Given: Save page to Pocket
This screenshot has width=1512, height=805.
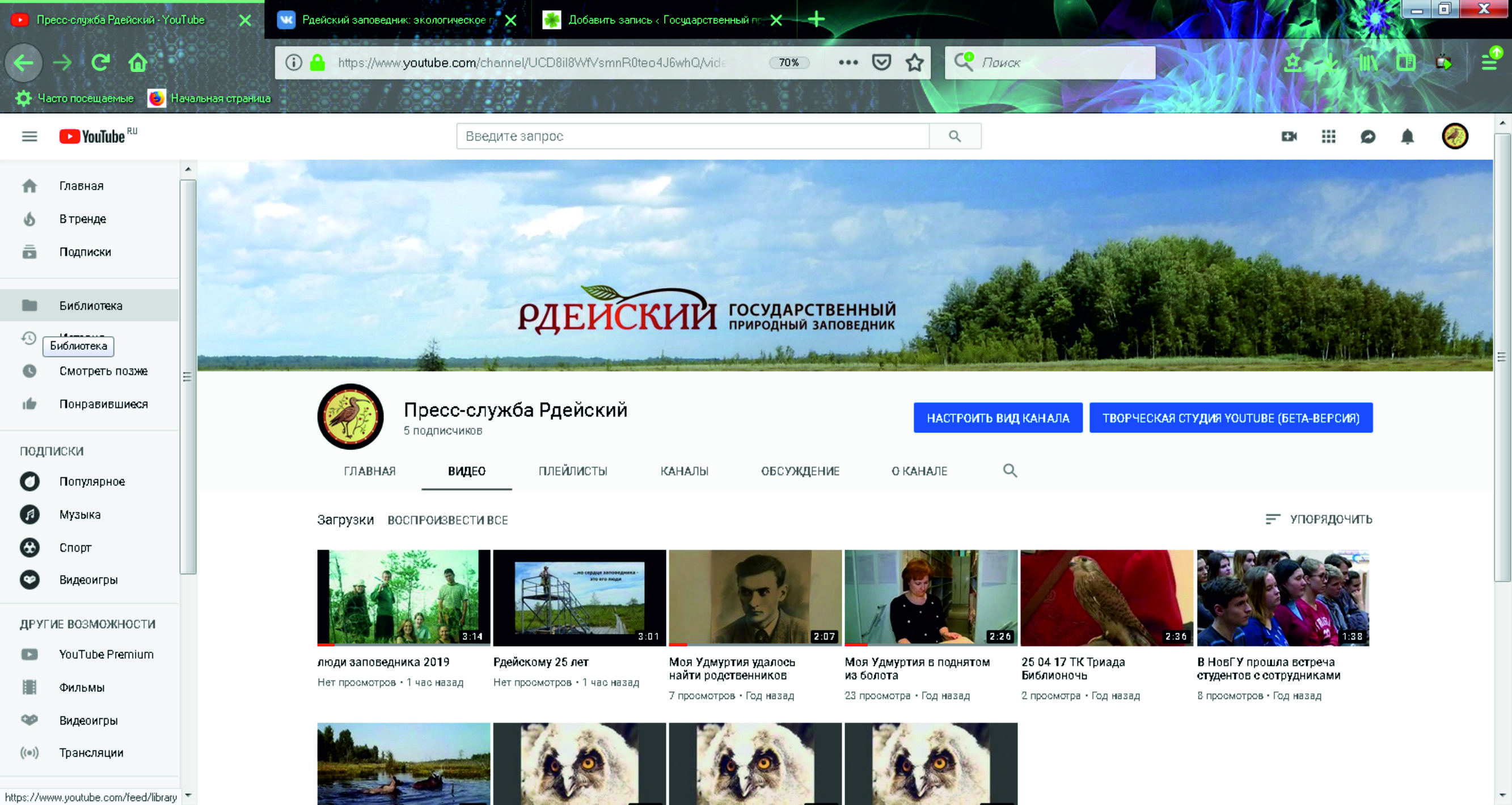Looking at the screenshot, I should [881, 62].
